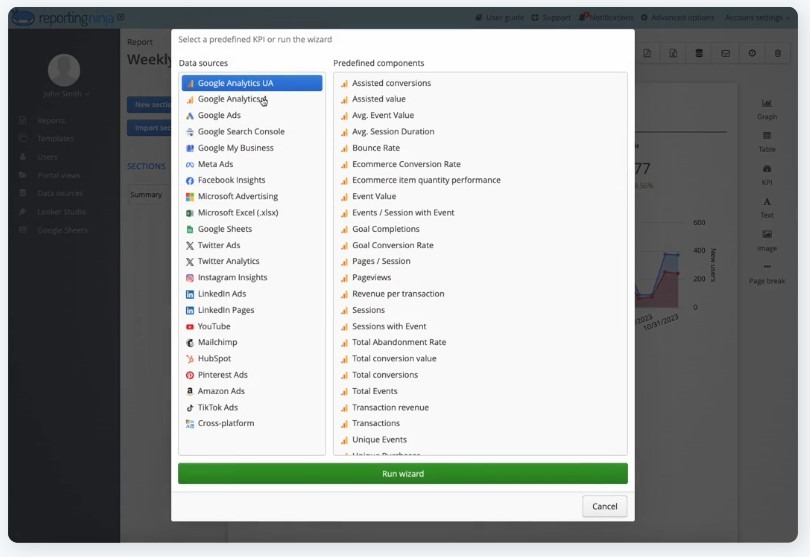Choose Google Sheets in data sources list
Image resolution: width=810 pixels, height=557 pixels.
(x=252, y=229)
